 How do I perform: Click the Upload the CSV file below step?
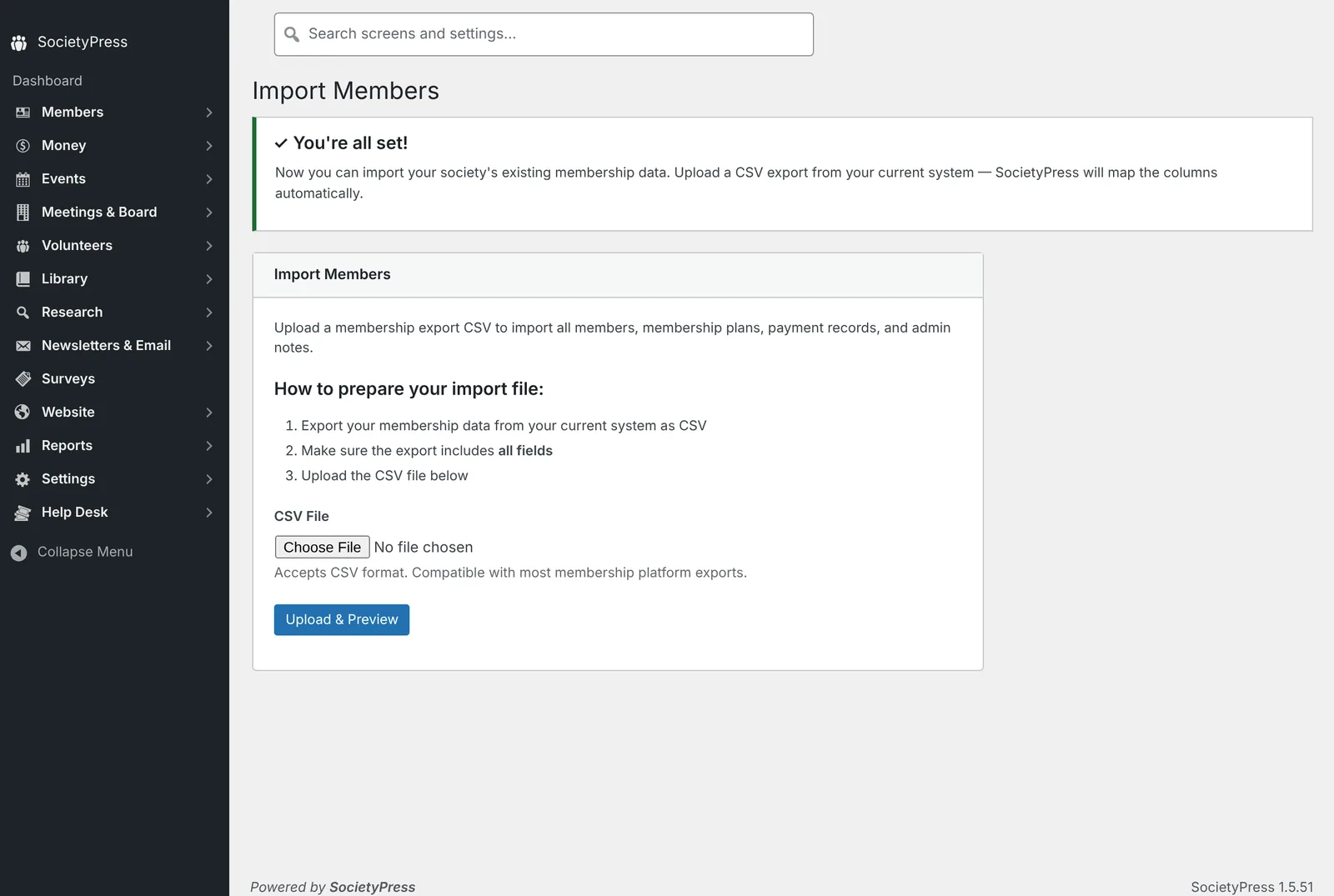click(384, 476)
